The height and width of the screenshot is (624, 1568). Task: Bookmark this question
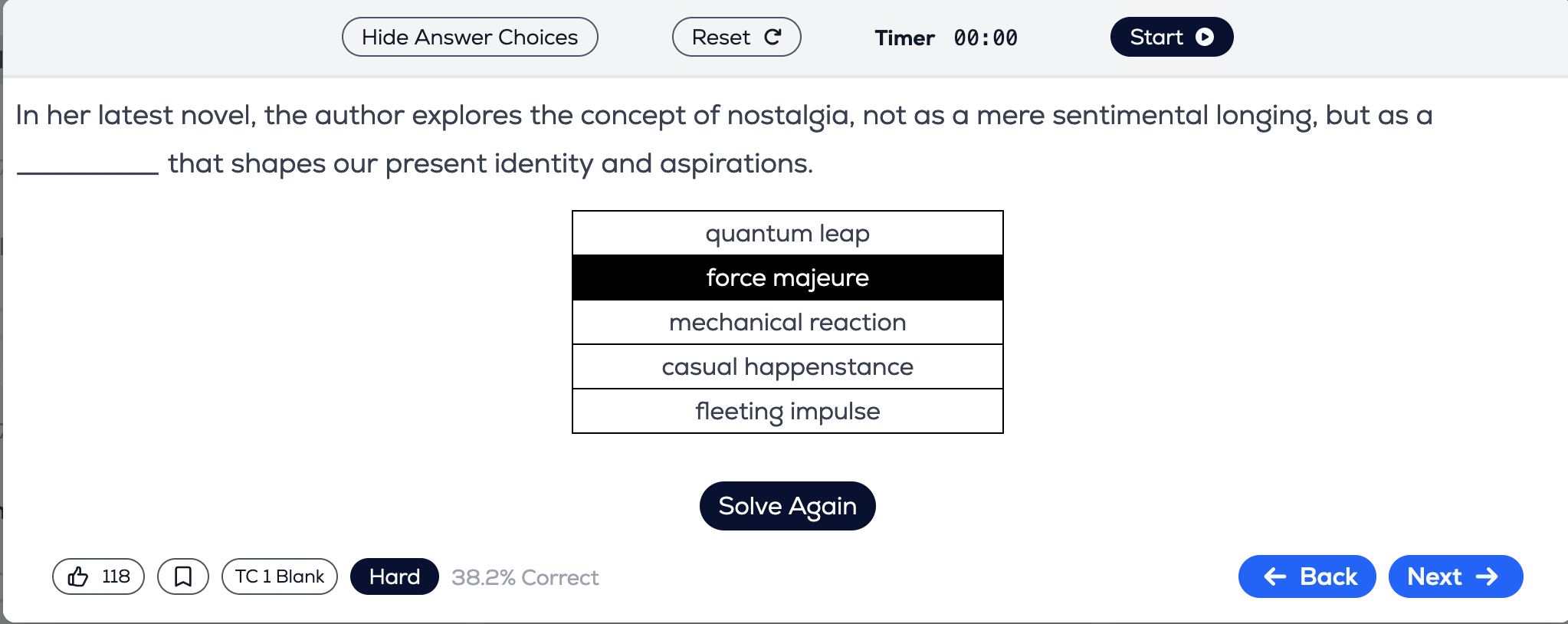click(x=183, y=576)
